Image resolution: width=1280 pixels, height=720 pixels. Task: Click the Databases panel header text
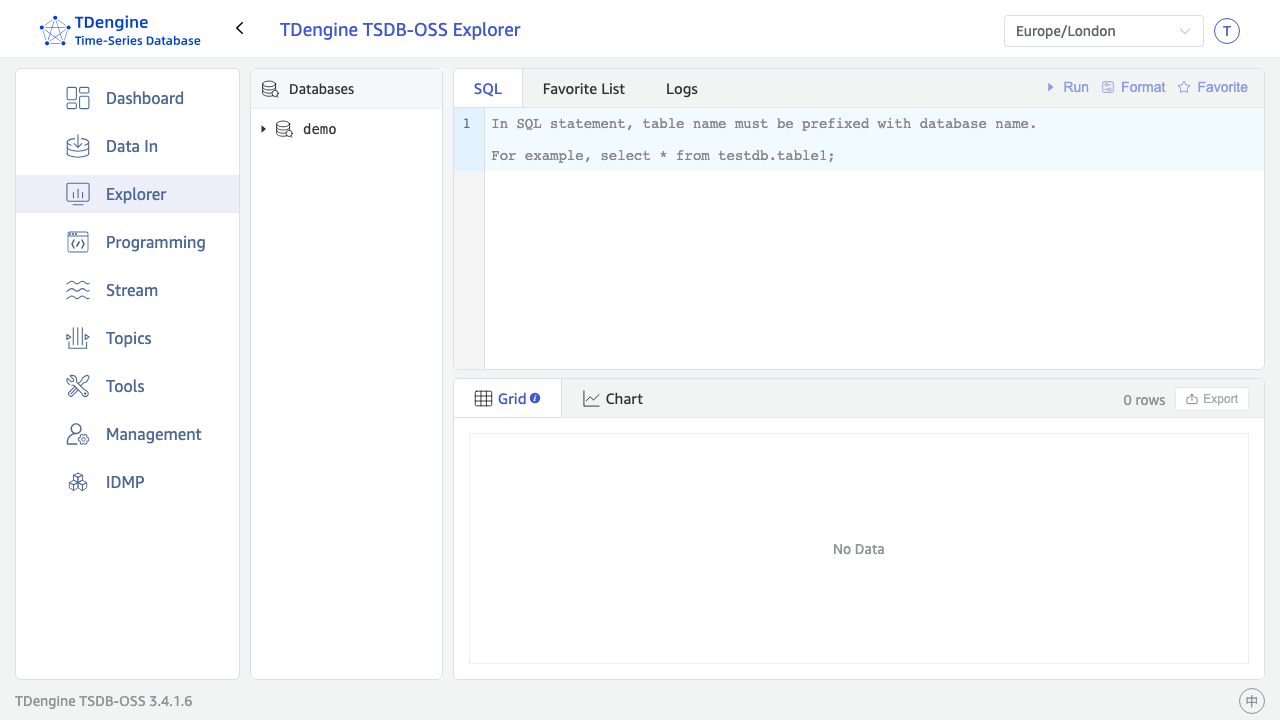pos(322,89)
